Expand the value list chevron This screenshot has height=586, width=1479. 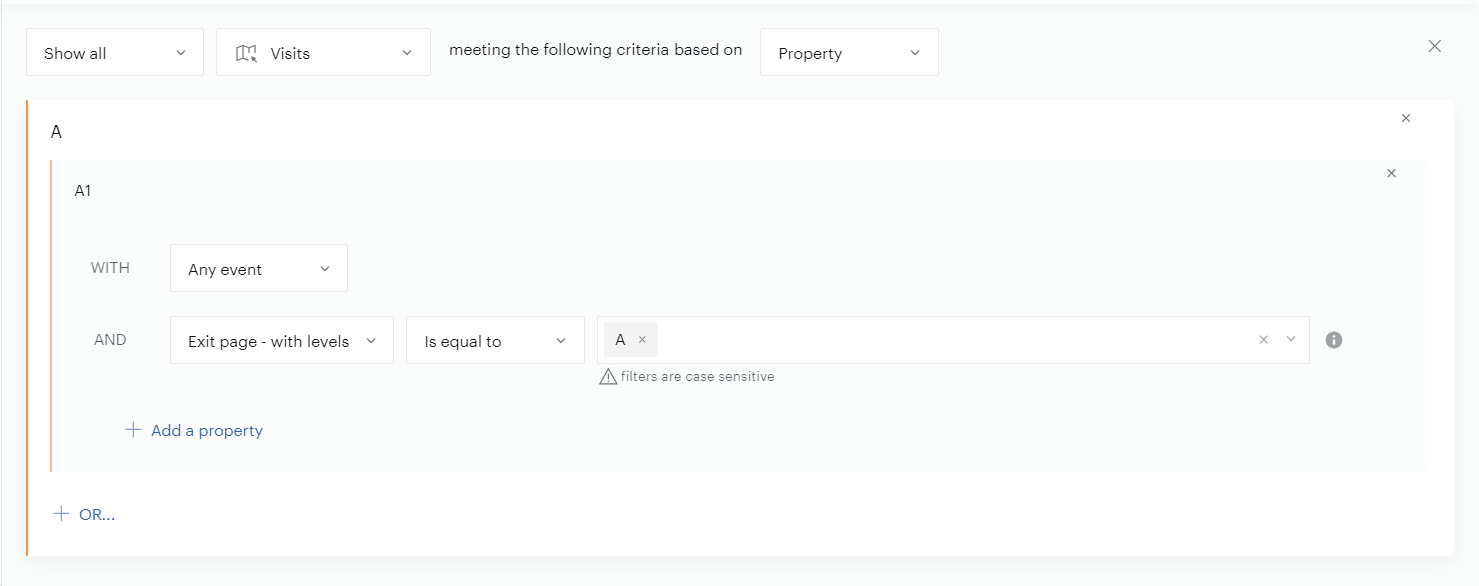pyautogui.click(x=1290, y=340)
